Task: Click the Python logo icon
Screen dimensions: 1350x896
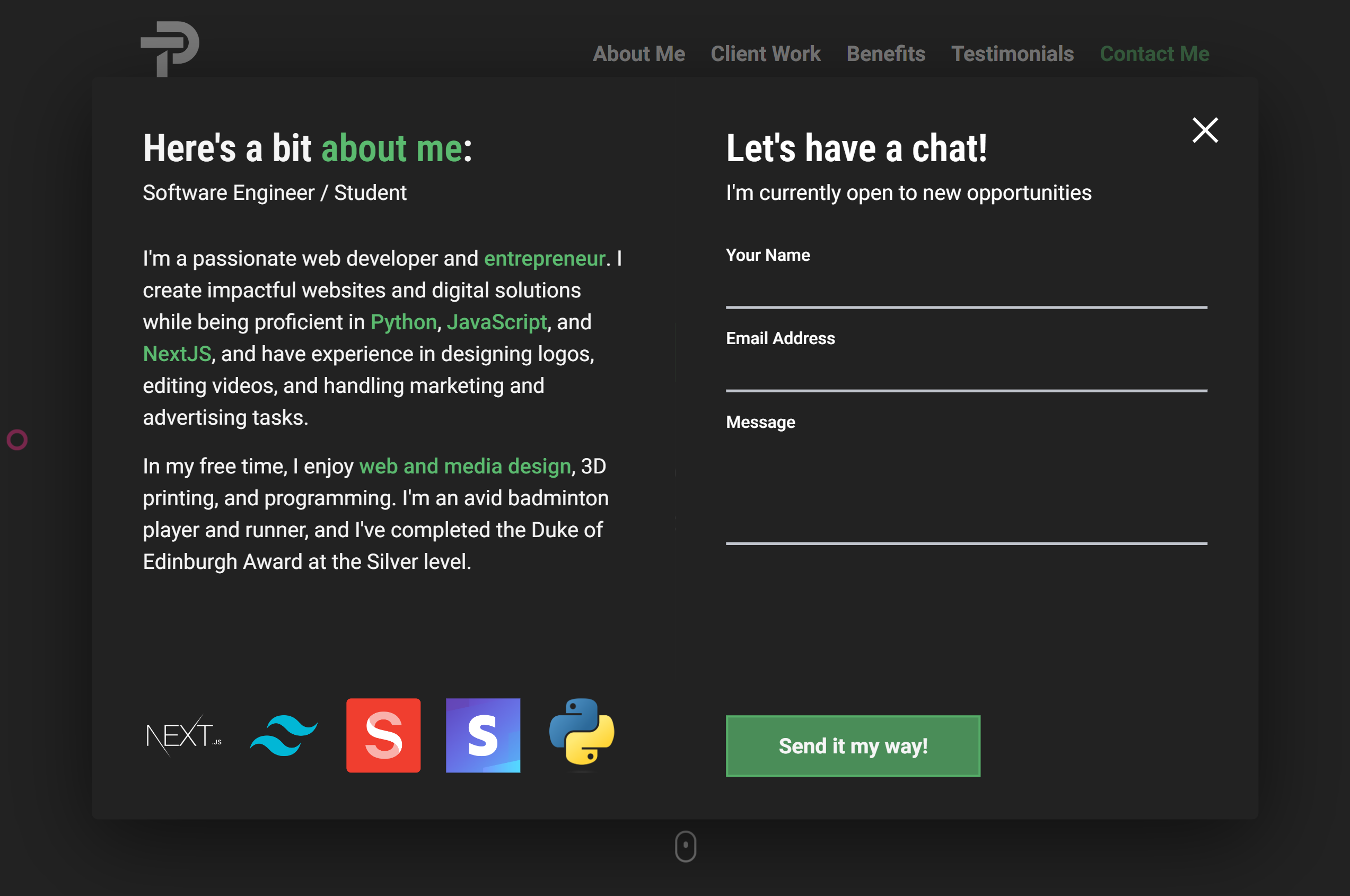Action: point(581,732)
